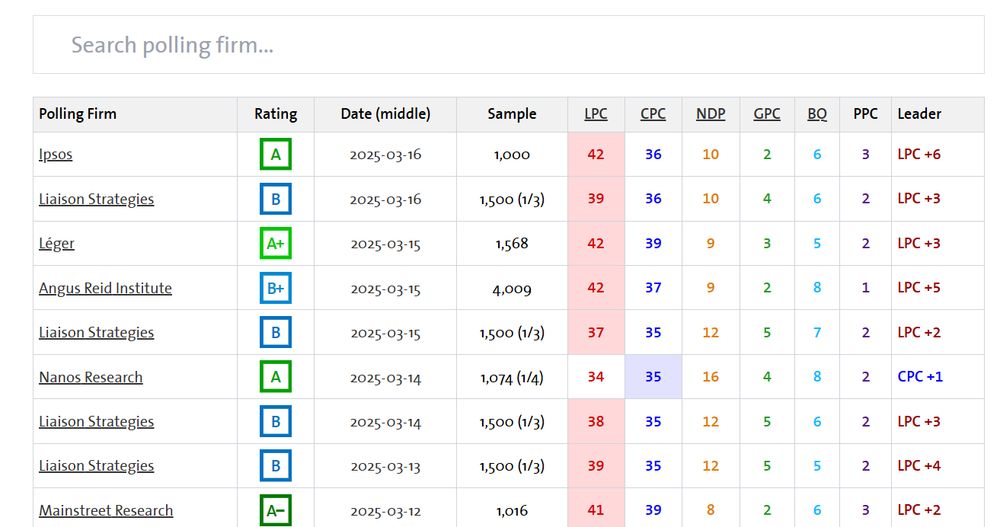Click the Liaison 2025-03-15 BQ value 7
The image size is (1000, 527).
pos(817,332)
